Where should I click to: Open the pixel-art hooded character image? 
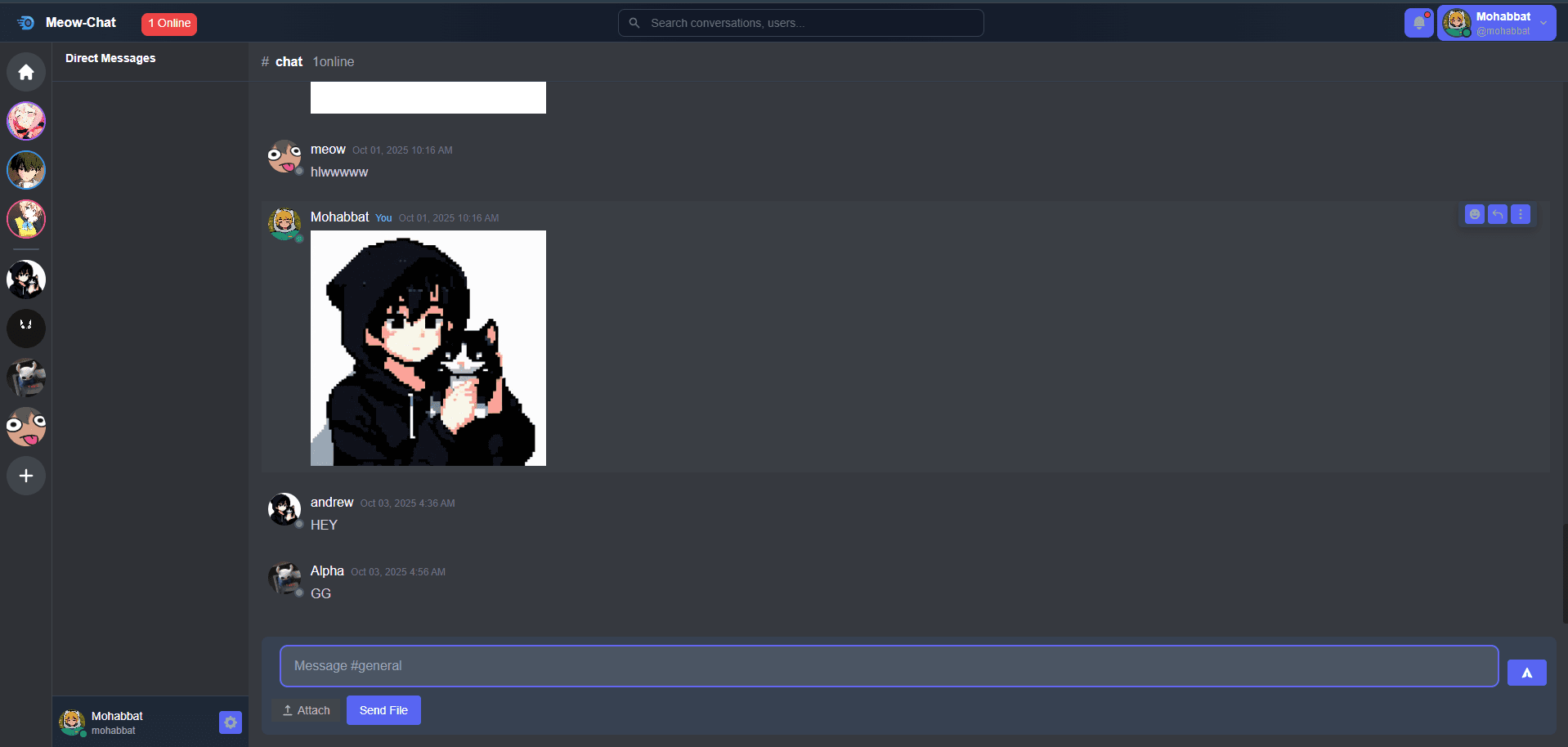(428, 348)
